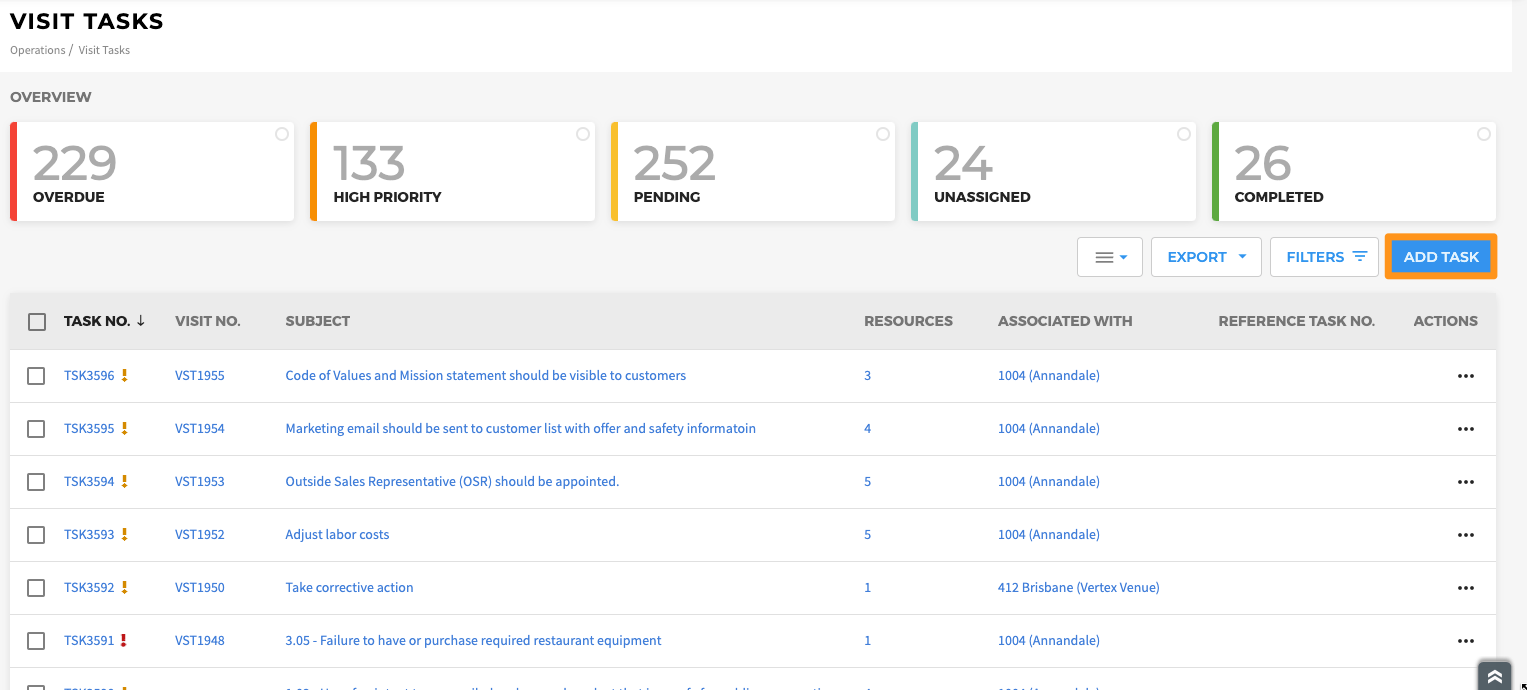This screenshot has width=1527, height=690.
Task: Select checkbox for task TSK3594
Action: 36,482
